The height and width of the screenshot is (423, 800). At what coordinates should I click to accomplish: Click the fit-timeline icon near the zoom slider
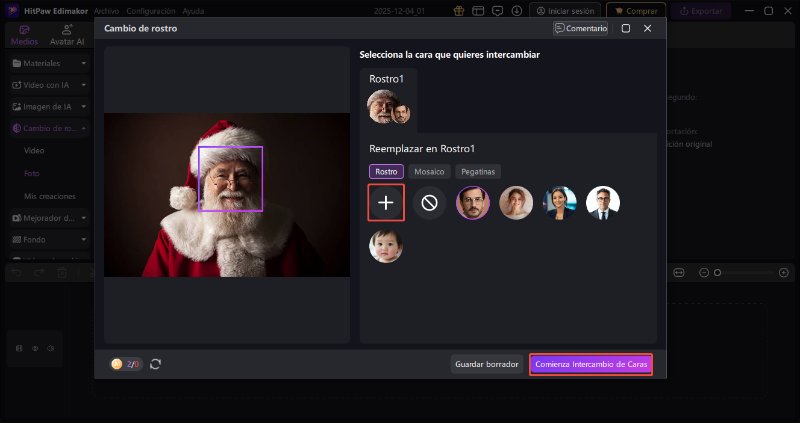click(x=679, y=273)
